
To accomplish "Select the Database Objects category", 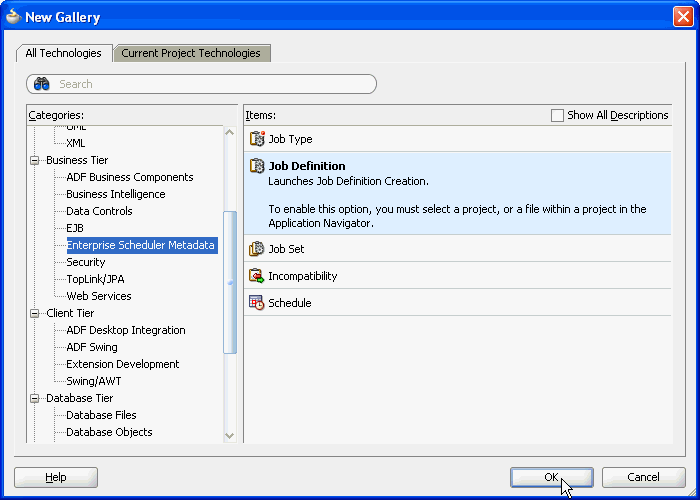I will click(109, 432).
